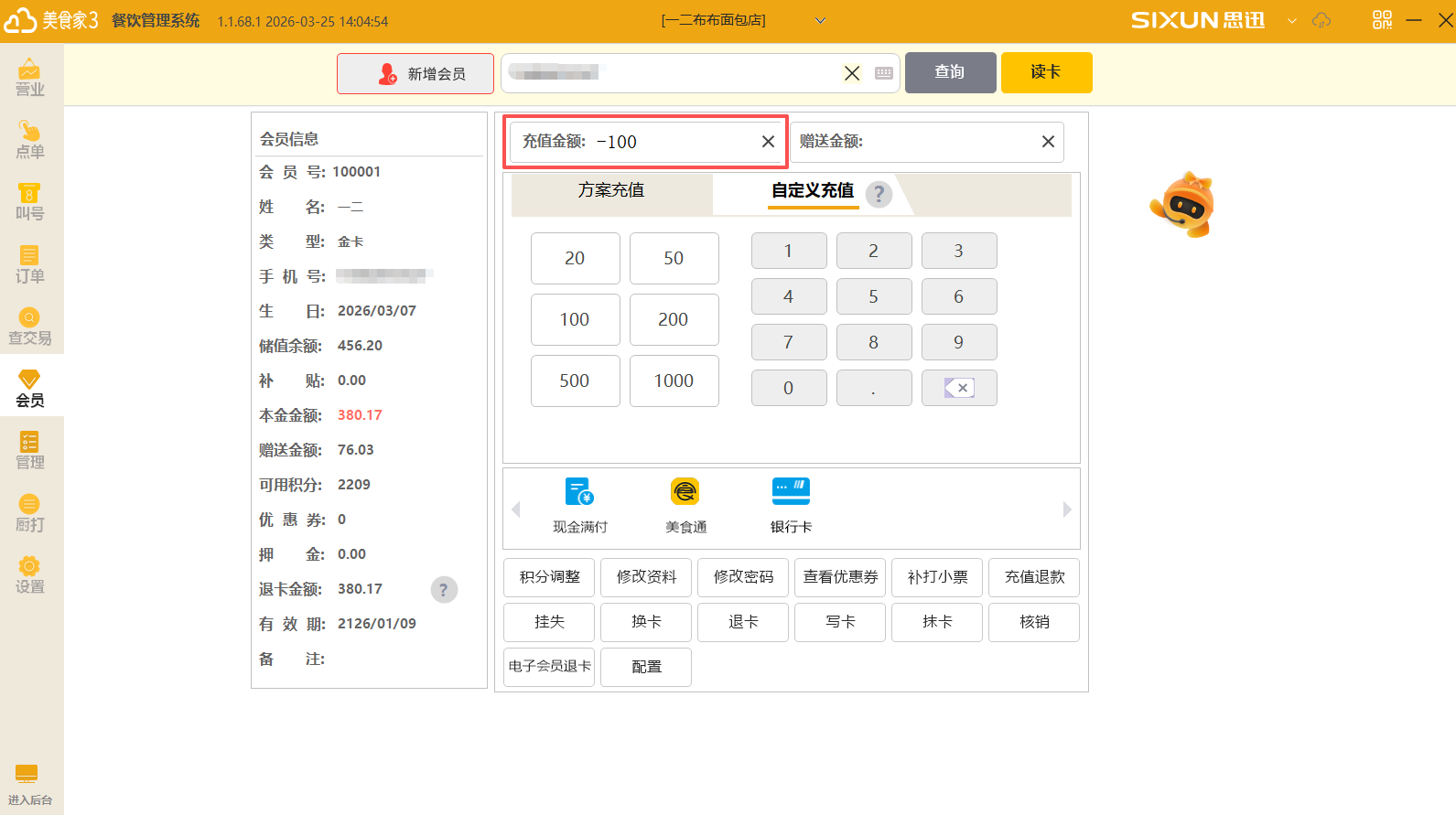Choose the 500 preset recharge amount
This screenshot has width=1456, height=815.
(575, 381)
